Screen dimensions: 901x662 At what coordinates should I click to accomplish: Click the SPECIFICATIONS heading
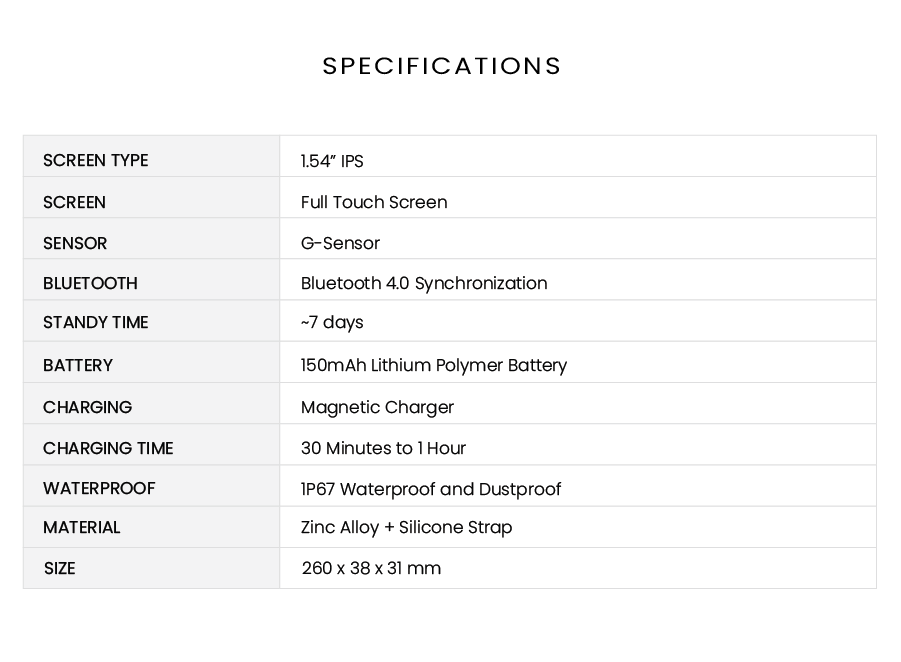(x=442, y=66)
